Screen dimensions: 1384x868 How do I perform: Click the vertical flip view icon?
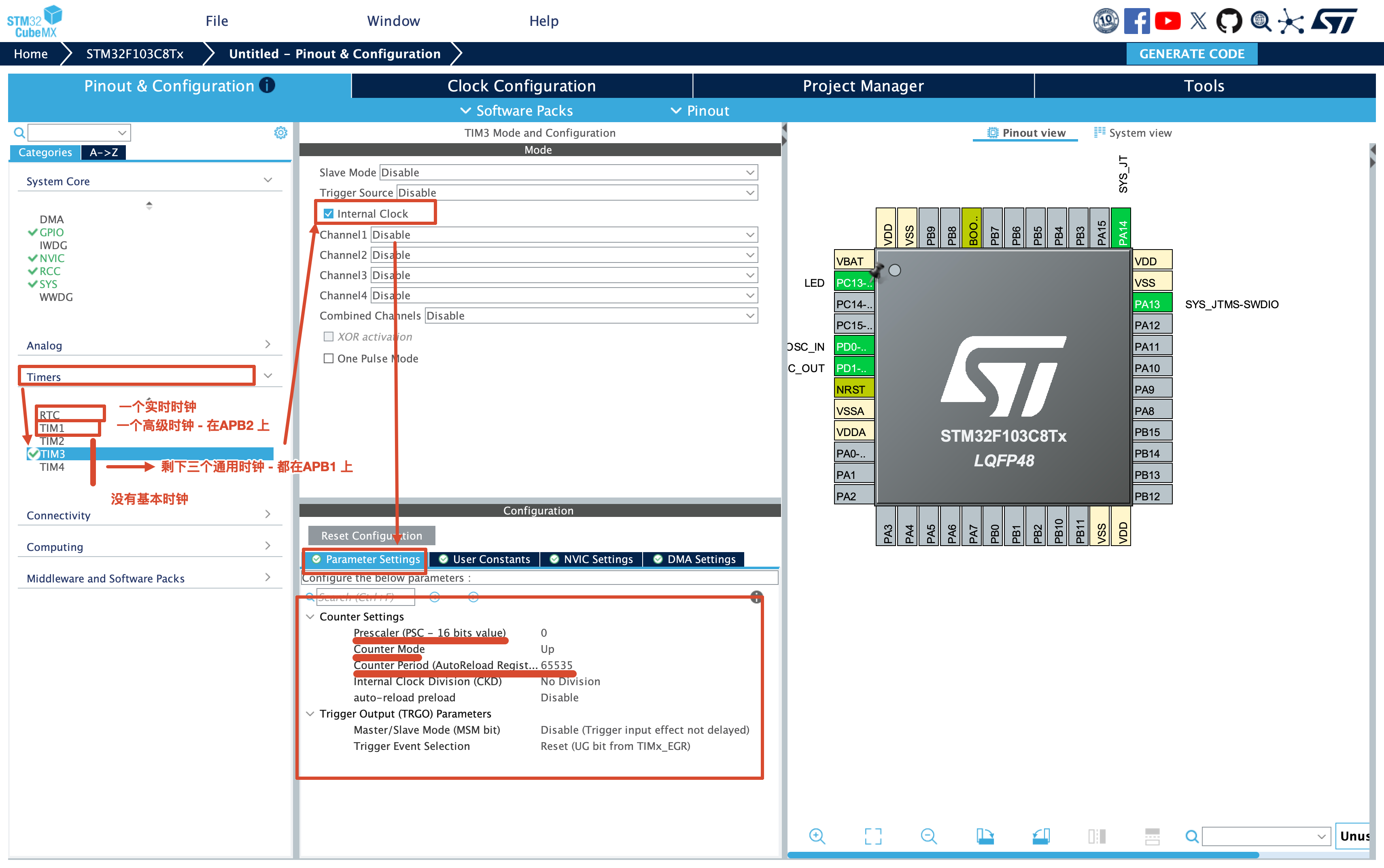[x=1096, y=836]
